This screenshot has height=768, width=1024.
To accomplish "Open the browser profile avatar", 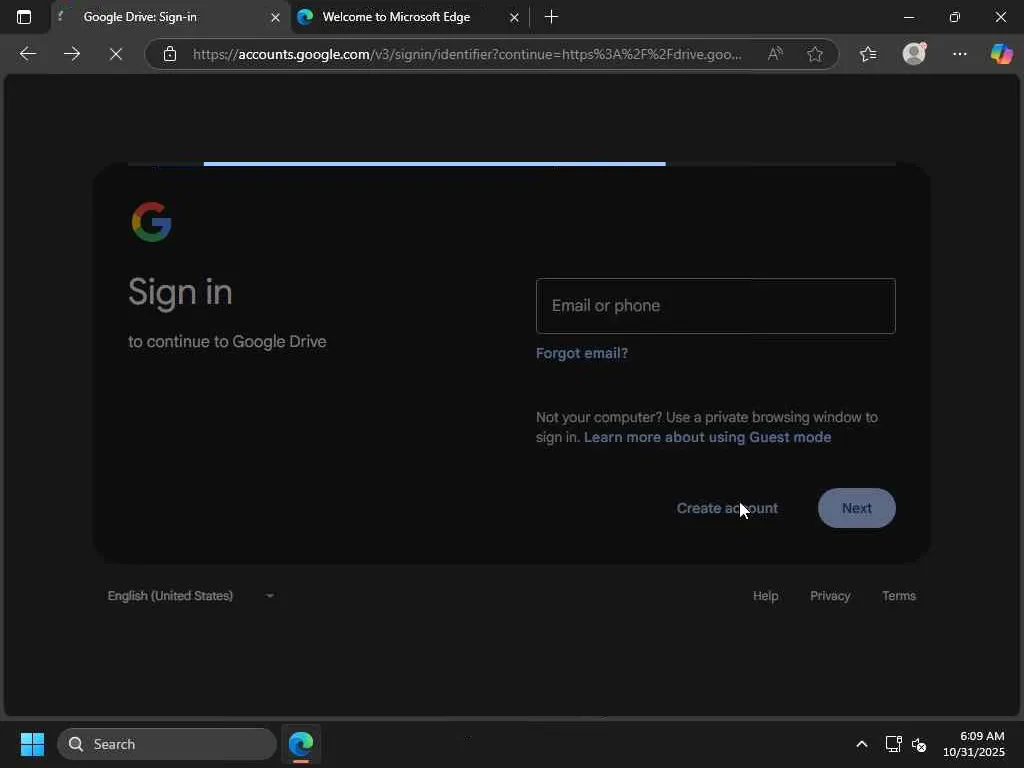I will point(914,54).
